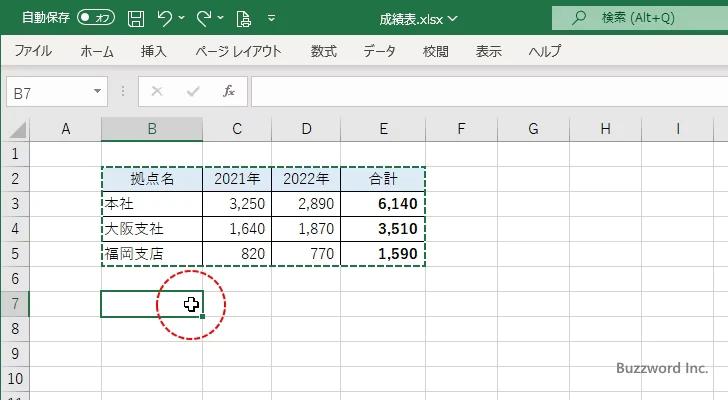
Task: Click the print preview page icon
Action: pos(243,19)
